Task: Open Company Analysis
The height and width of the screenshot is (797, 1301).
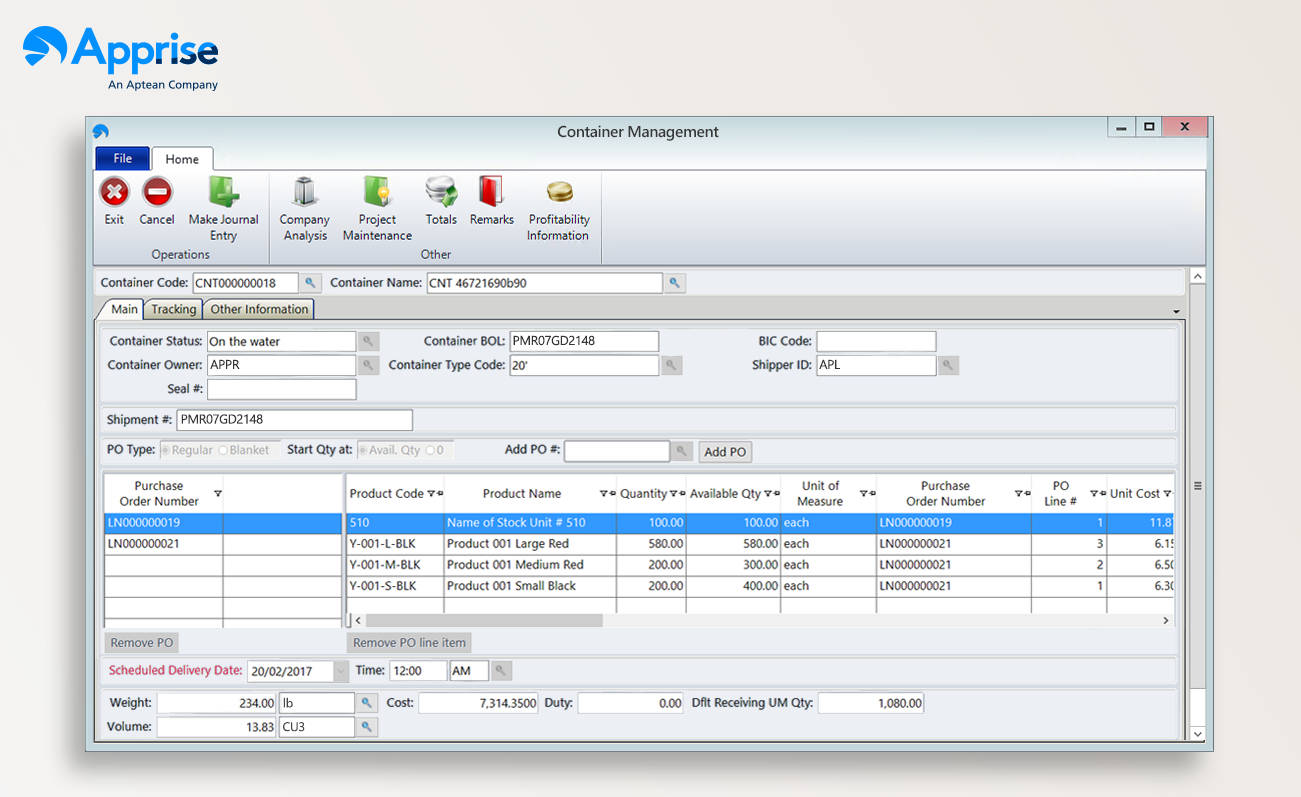Action: tap(304, 205)
